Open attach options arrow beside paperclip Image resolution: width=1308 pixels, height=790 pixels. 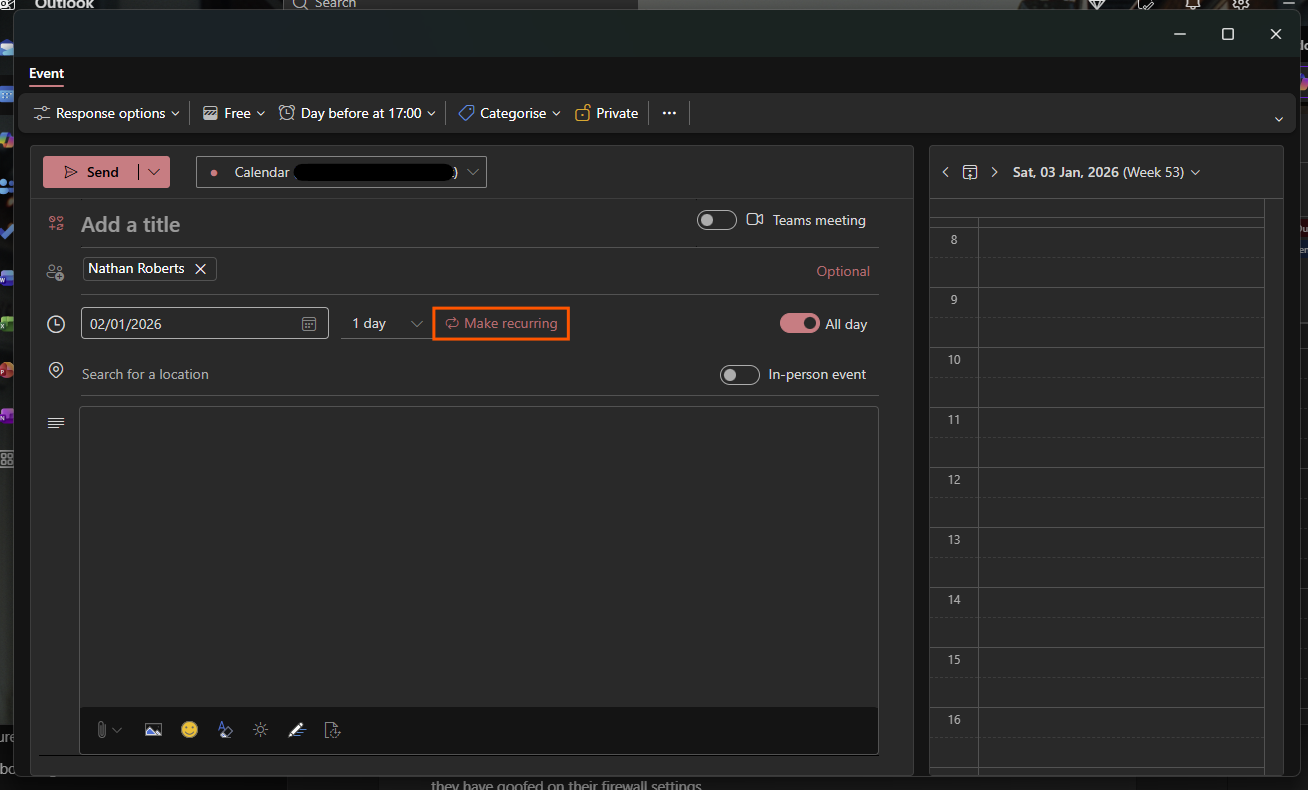118,730
